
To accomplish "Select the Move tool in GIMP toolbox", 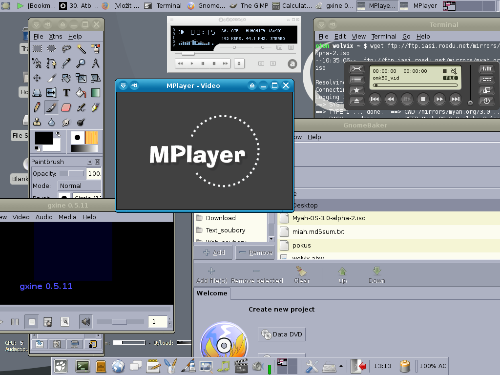I will [x=37, y=78].
